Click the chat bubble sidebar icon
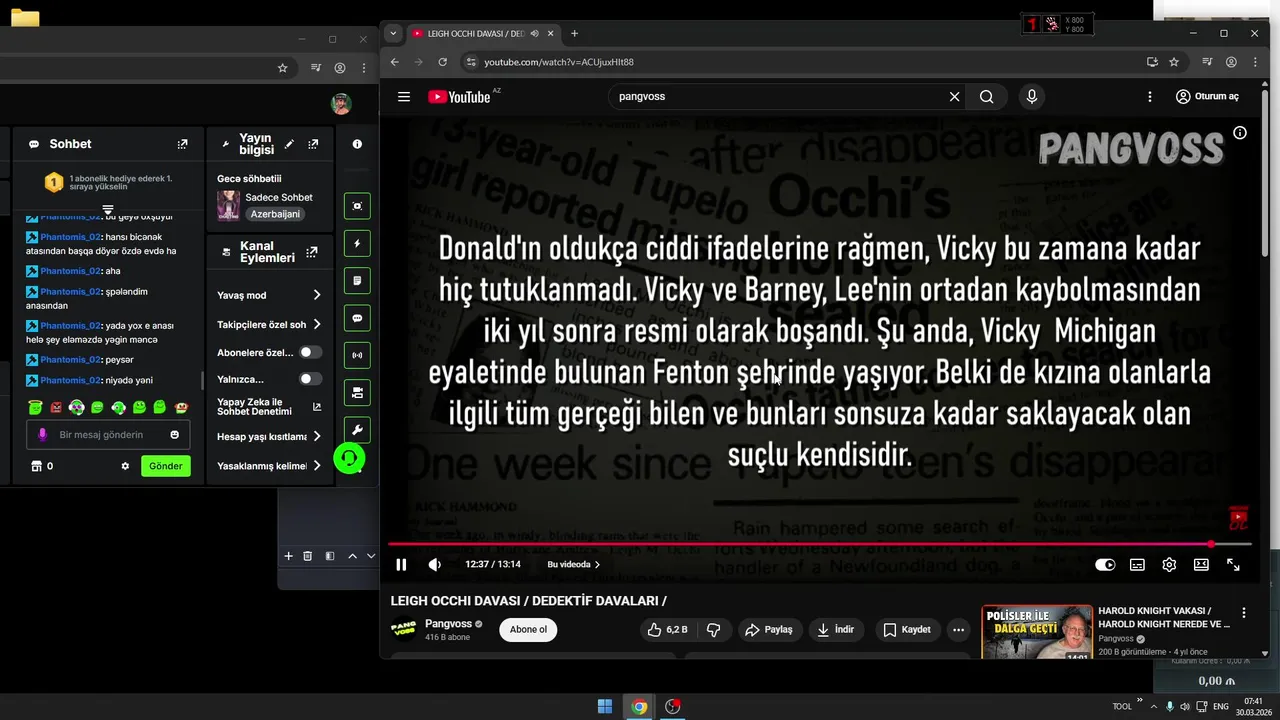The width and height of the screenshot is (1280, 720). point(357,318)
